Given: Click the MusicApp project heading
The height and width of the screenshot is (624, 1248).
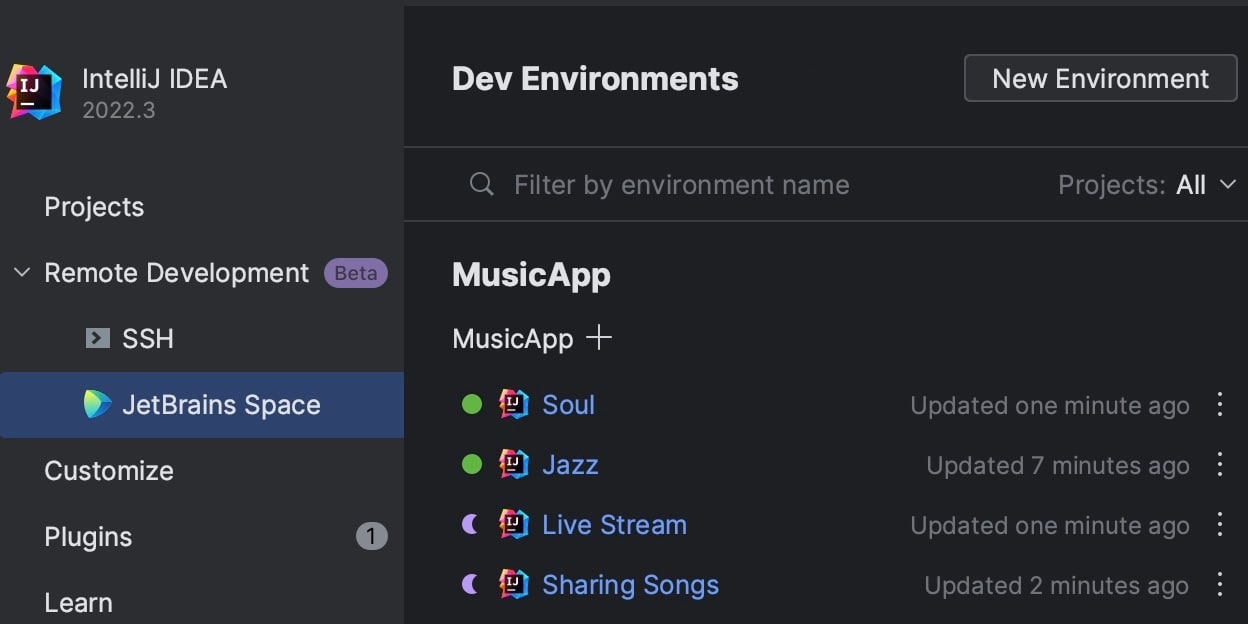Looking at the screenshot, I should [531, 275].
